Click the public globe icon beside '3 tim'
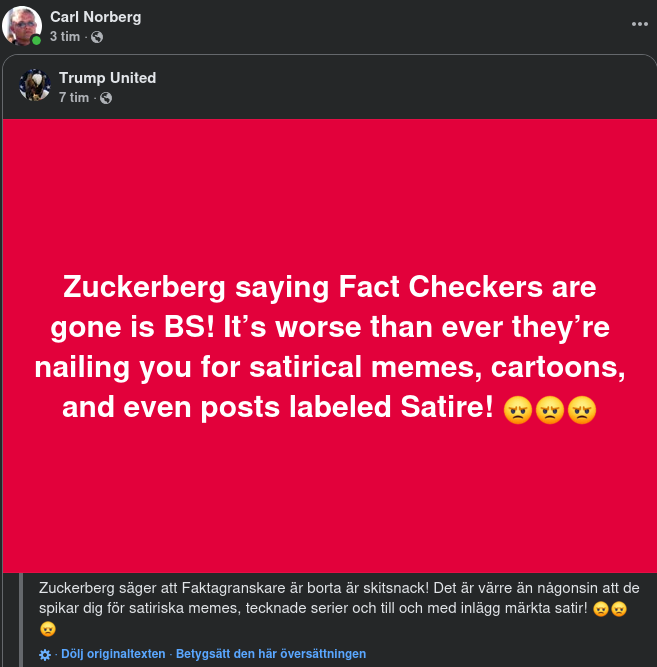 click(97, 37)
